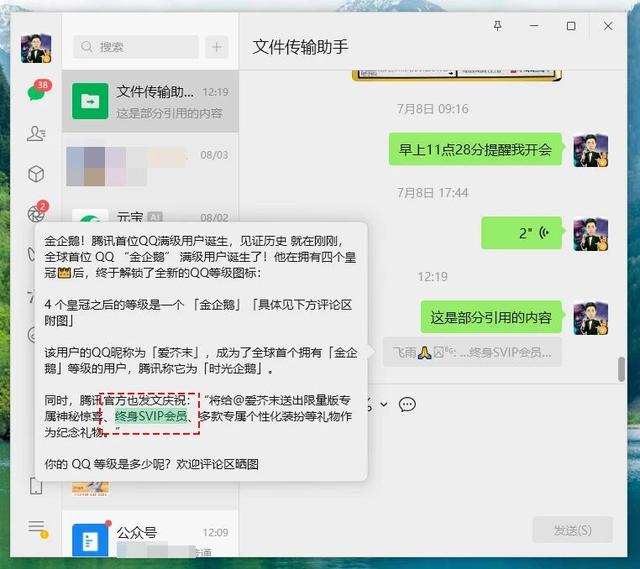Open the Contacts icon in sidebar

[x=36, y=133]
